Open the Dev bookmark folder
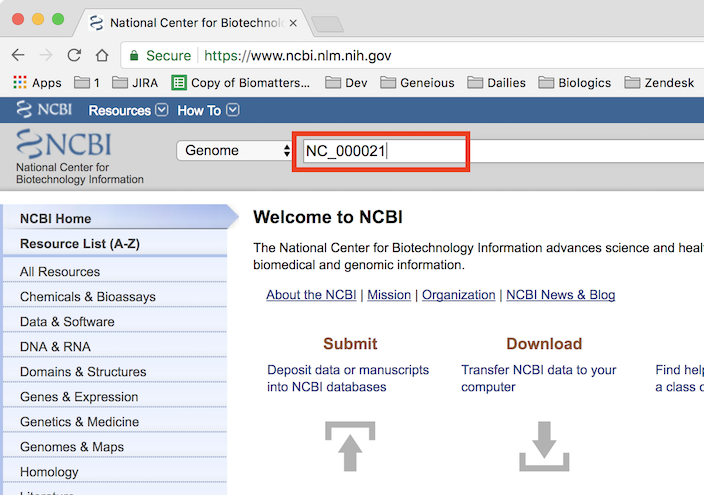Image resolution: width=704 pixels, height=495 pixels. coord(346,83)
